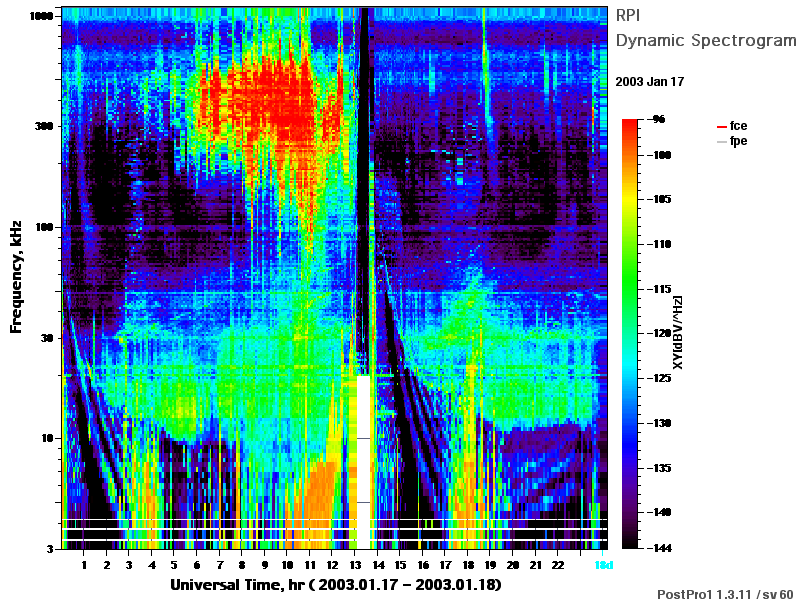
Task: Click the Universal Time axis title
Action: 336,585
